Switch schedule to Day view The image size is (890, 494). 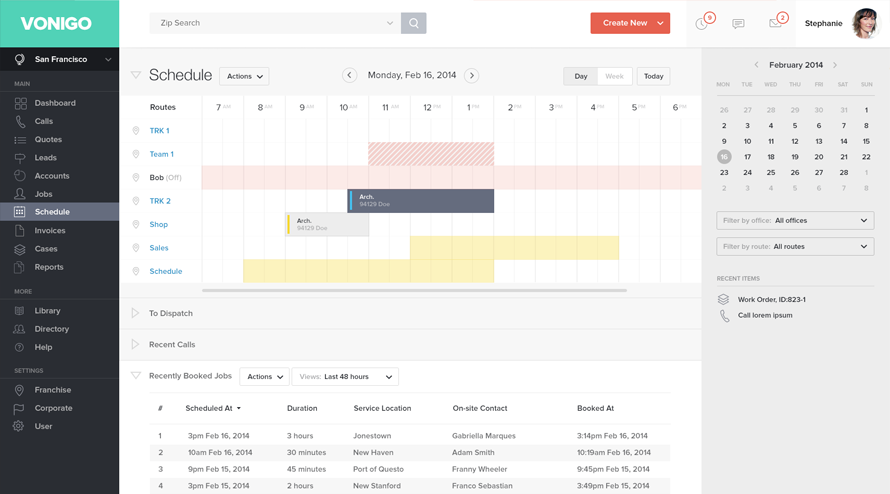pos(581,76)
